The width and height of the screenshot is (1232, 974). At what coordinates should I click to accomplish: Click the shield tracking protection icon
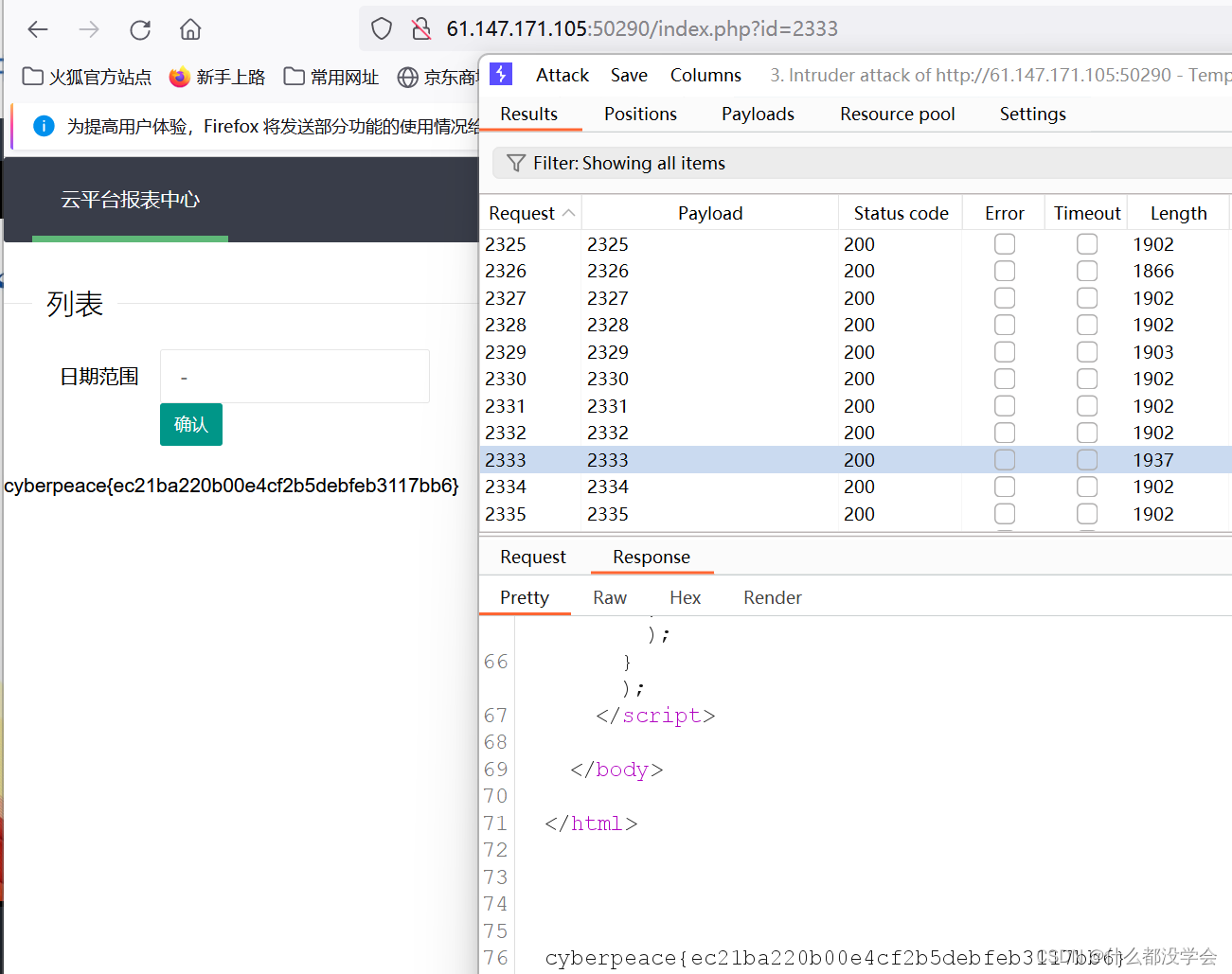click(x=382, y=28)
